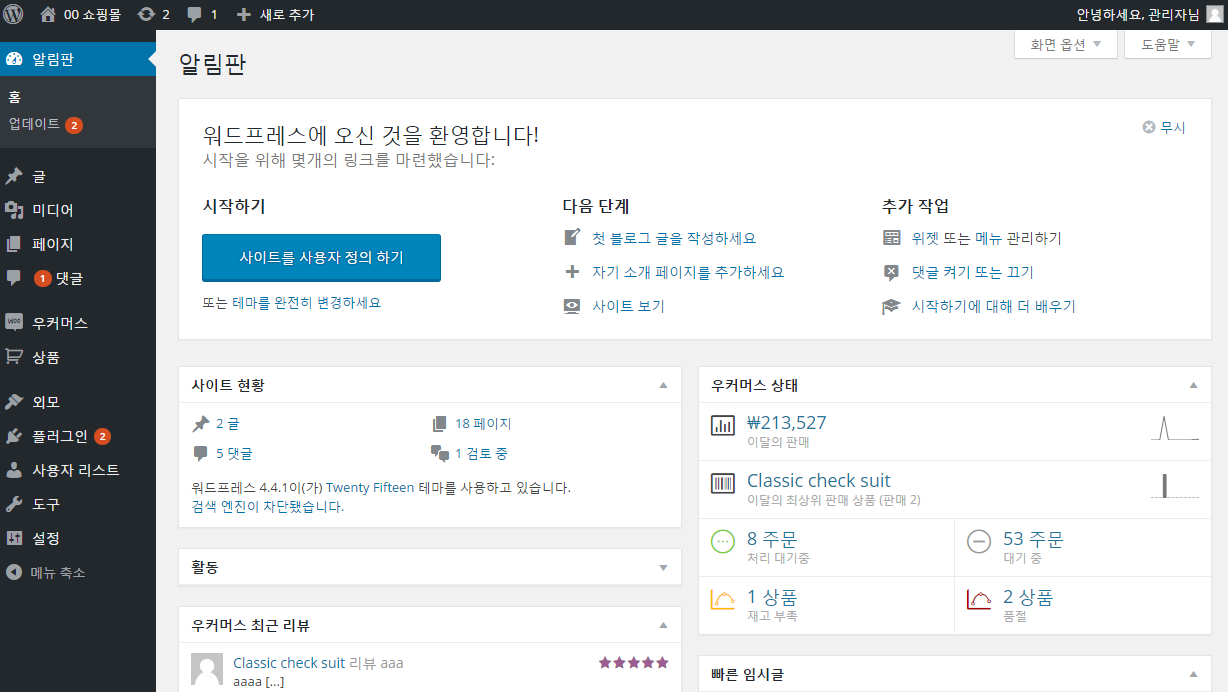Click the 외모 paintbrush icon in sidebar
The width and height of the screenshot is (1228, 692).
(x=14, y=400)
